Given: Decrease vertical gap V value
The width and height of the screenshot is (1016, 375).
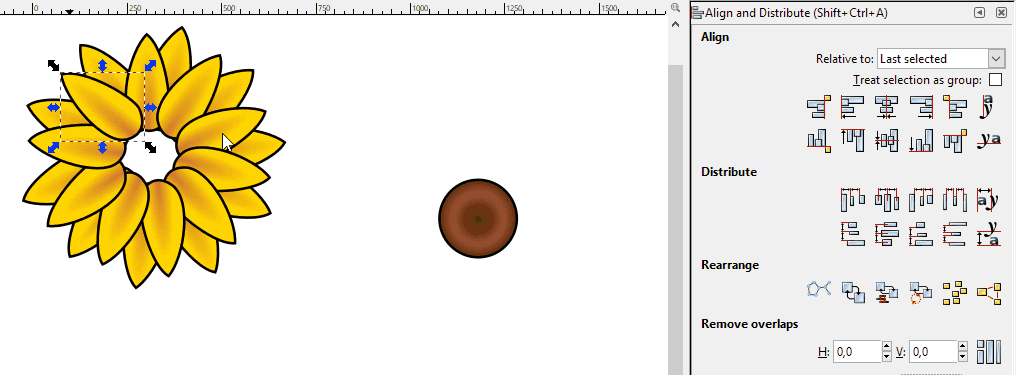Looking at the screenshot, I should point(963,357).
